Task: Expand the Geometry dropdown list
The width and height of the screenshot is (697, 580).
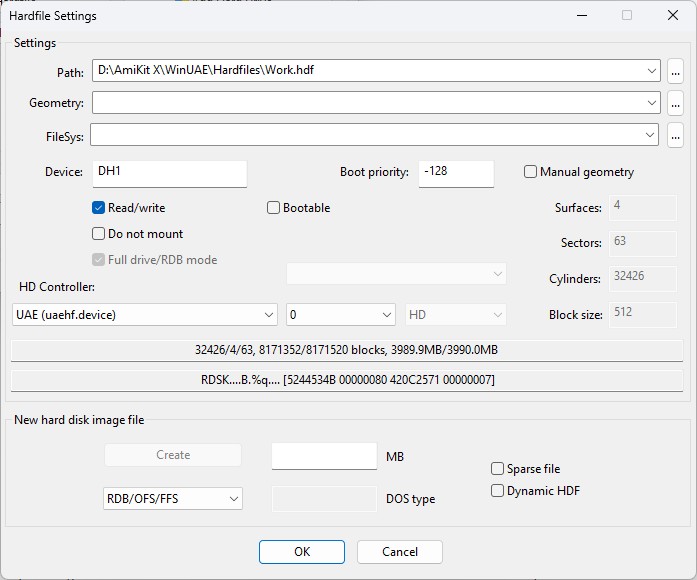Action: 652,103
